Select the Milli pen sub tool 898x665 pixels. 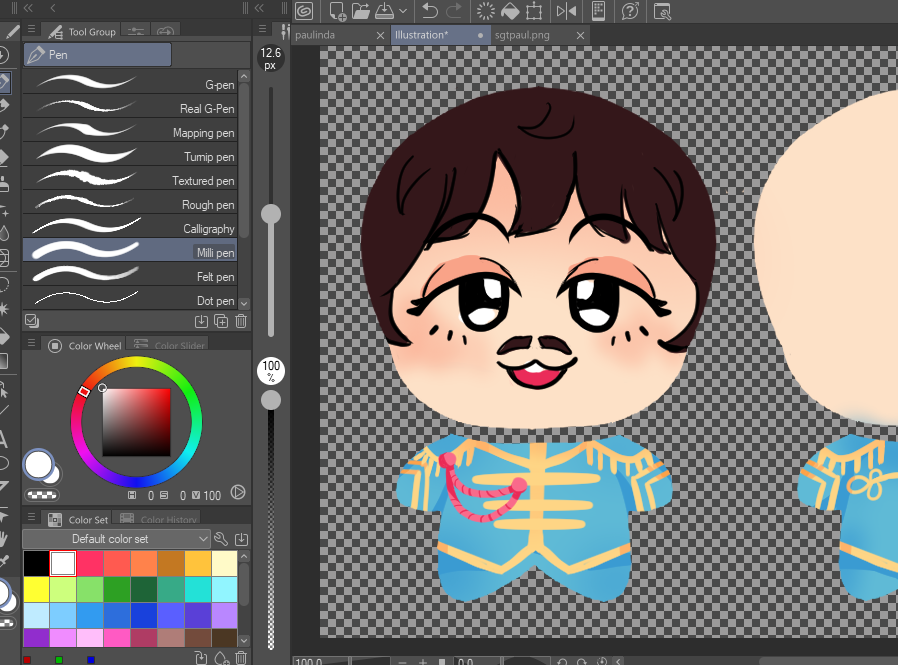pyautogui.click(x=130, y=252)
